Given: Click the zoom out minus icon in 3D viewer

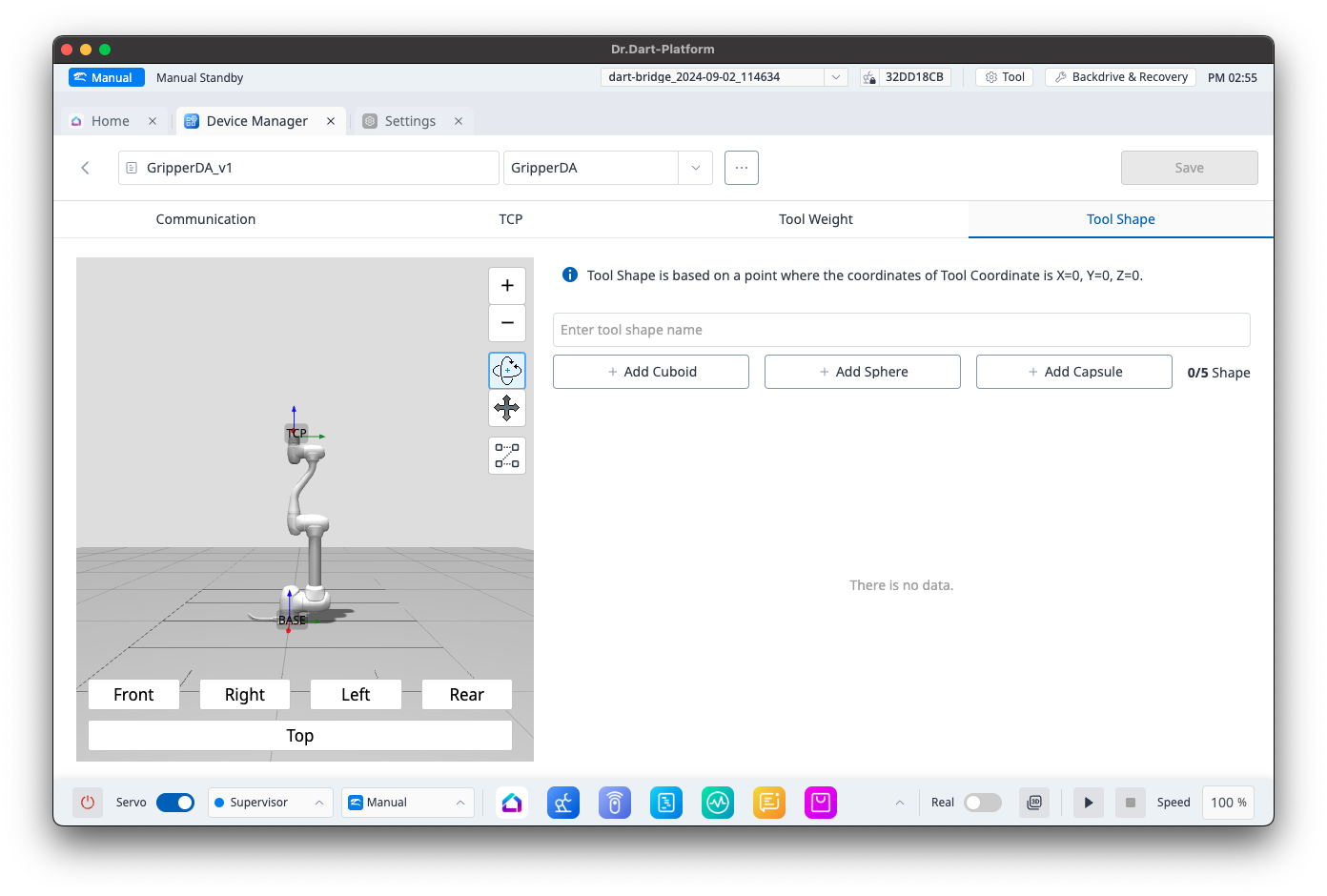Looking at the screenshot, I should tap(507, 323).
